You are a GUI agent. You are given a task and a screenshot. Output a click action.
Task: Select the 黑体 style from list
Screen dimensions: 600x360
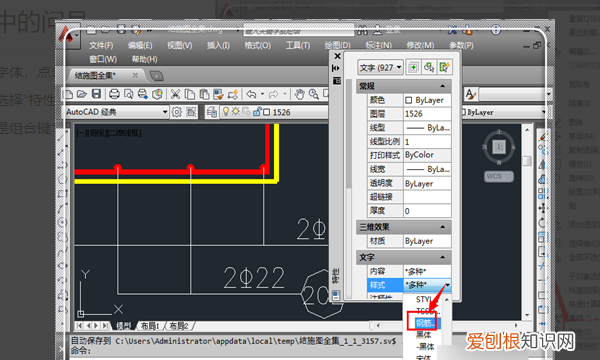(x=423, y=335)
